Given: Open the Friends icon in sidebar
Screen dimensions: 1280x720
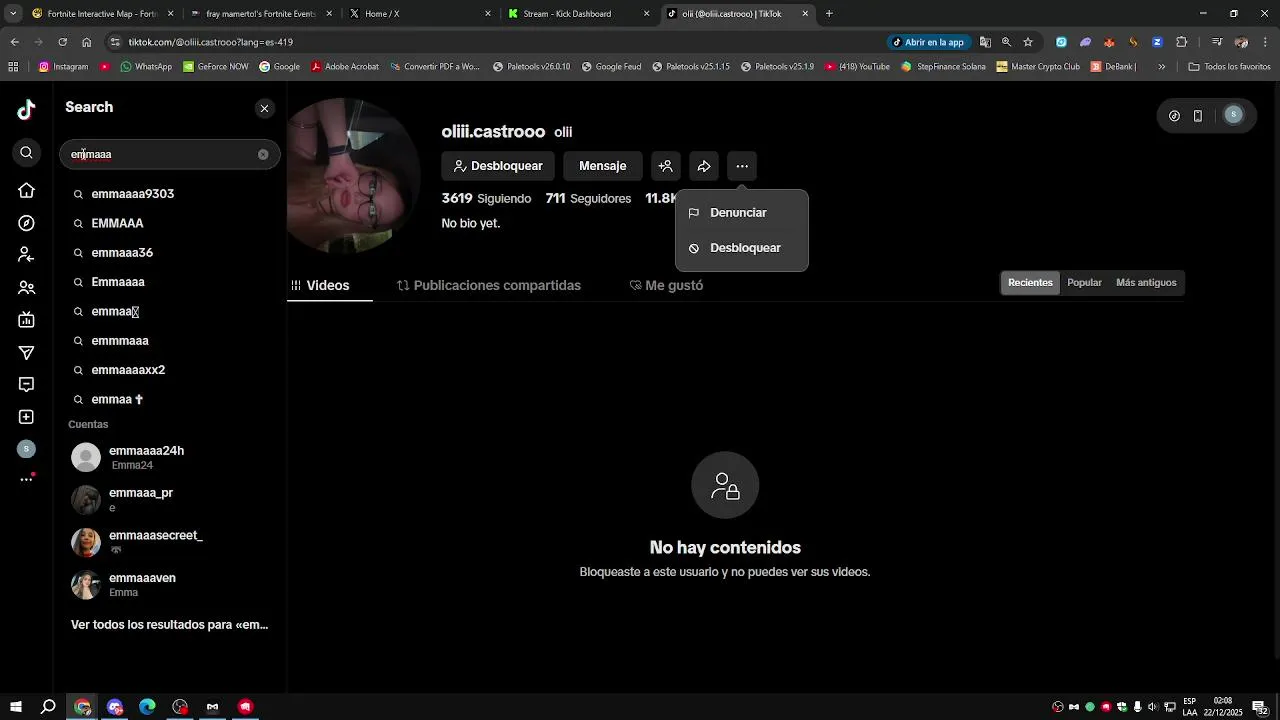Looking at the screenshot, I should point(26,288).
